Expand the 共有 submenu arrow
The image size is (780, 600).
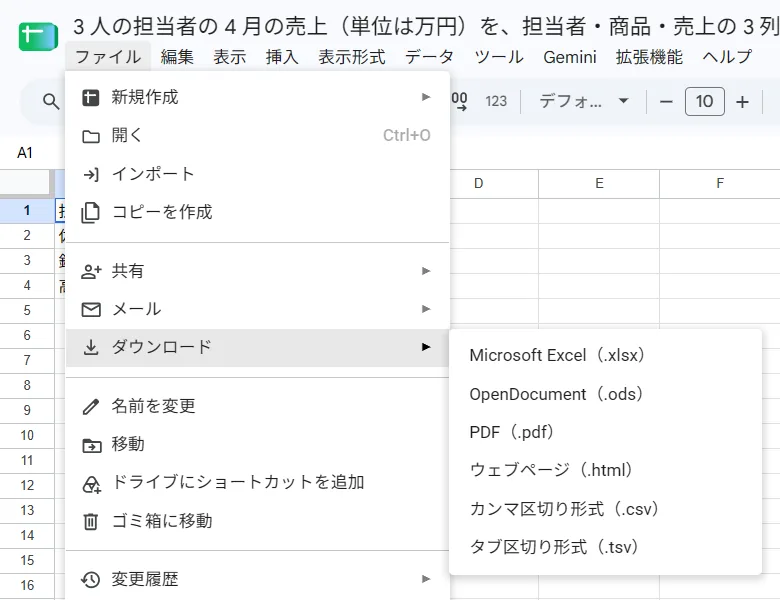[426, 271]
